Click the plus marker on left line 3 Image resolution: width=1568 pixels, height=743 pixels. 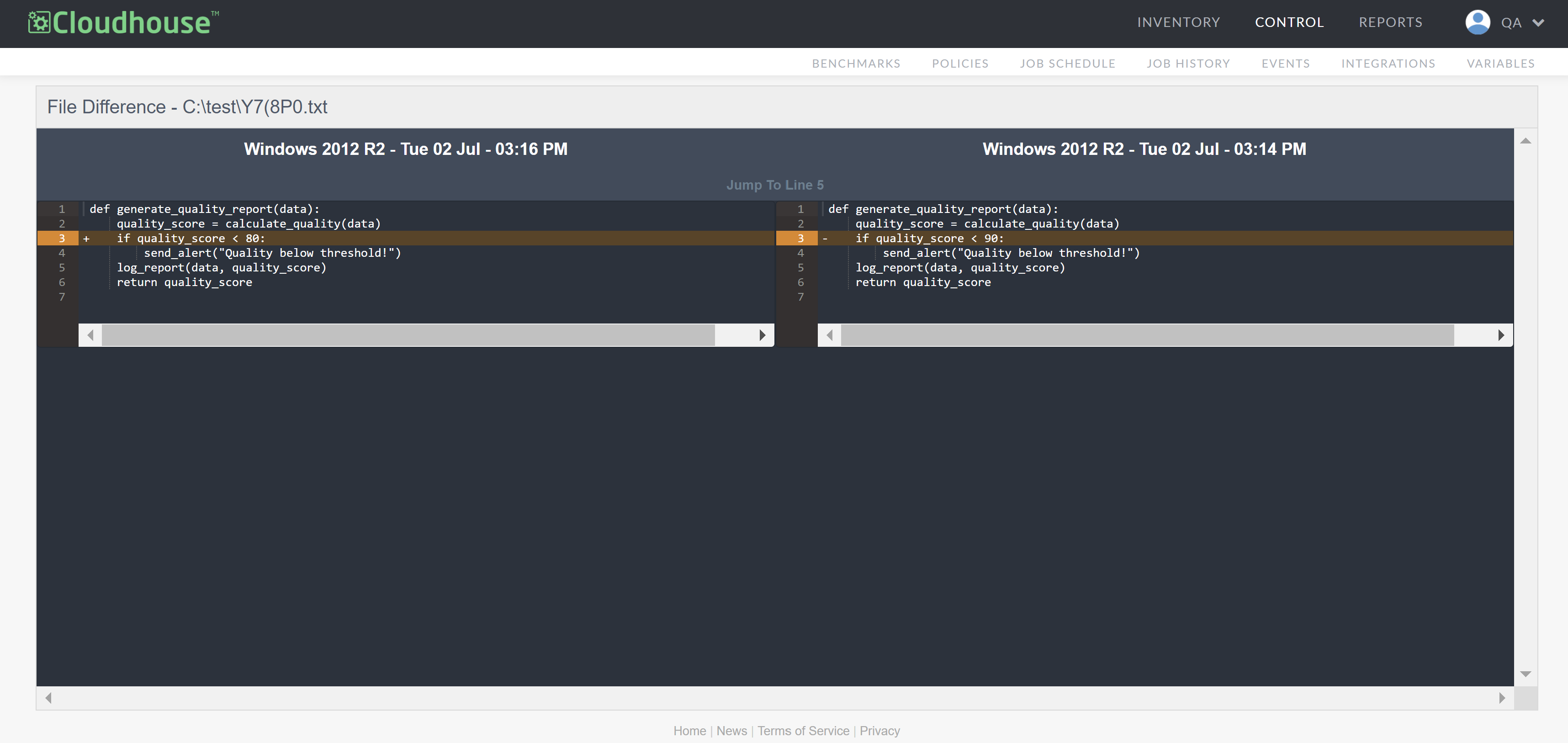pyautogui.click(x=86, y=239)
